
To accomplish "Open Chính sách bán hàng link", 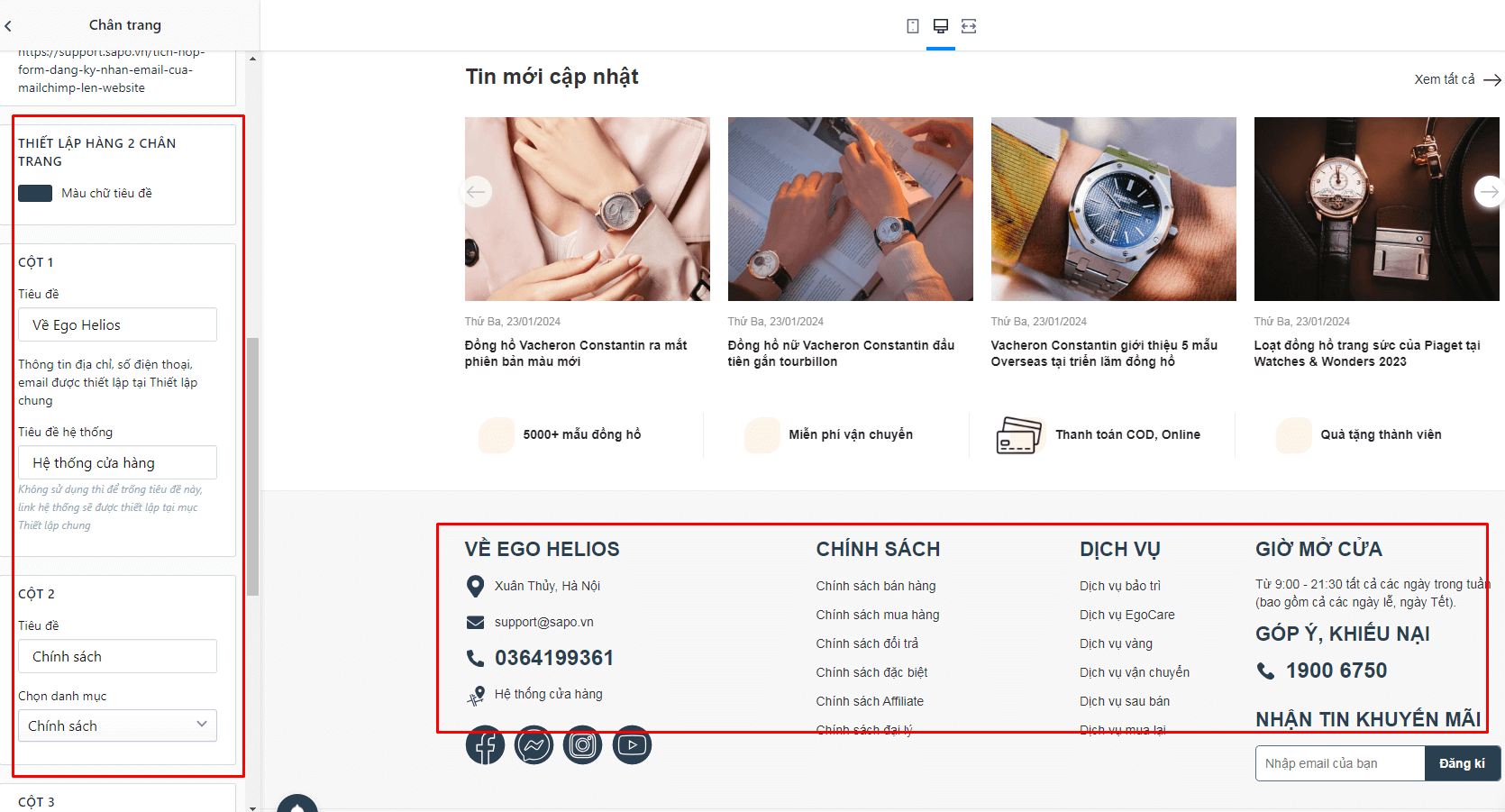I will [x=876, y=586].
